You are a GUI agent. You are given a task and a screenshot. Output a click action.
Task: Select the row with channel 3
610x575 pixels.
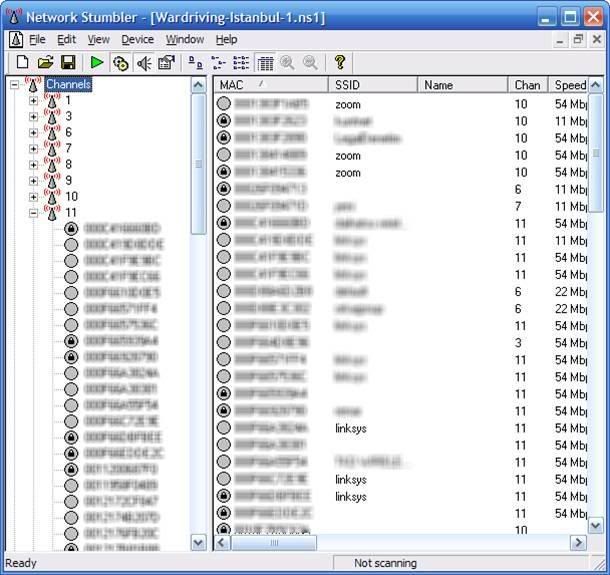pyautogui.click(x=401, y=343)
